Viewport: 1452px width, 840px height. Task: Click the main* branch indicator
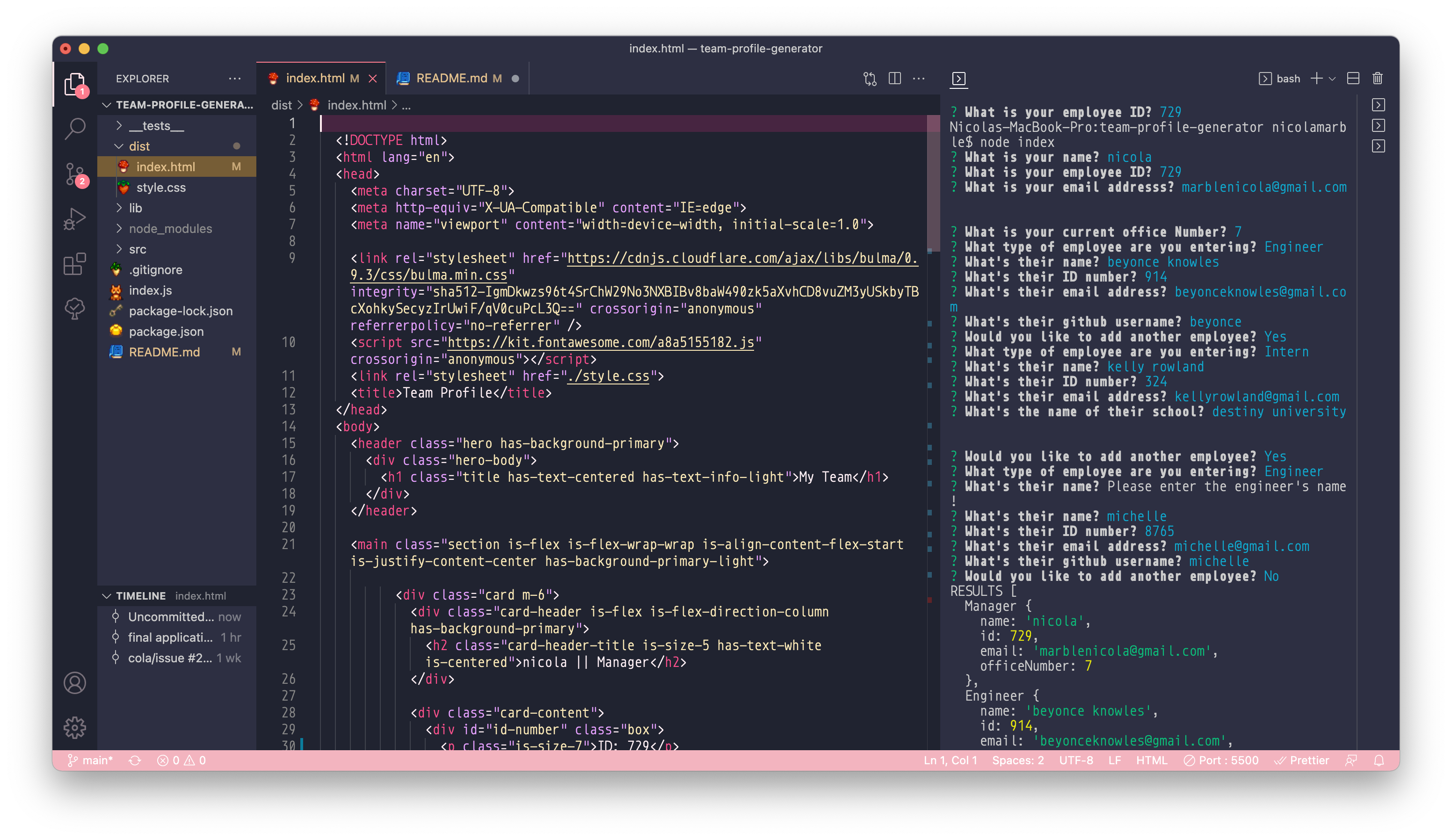(90, 760)
